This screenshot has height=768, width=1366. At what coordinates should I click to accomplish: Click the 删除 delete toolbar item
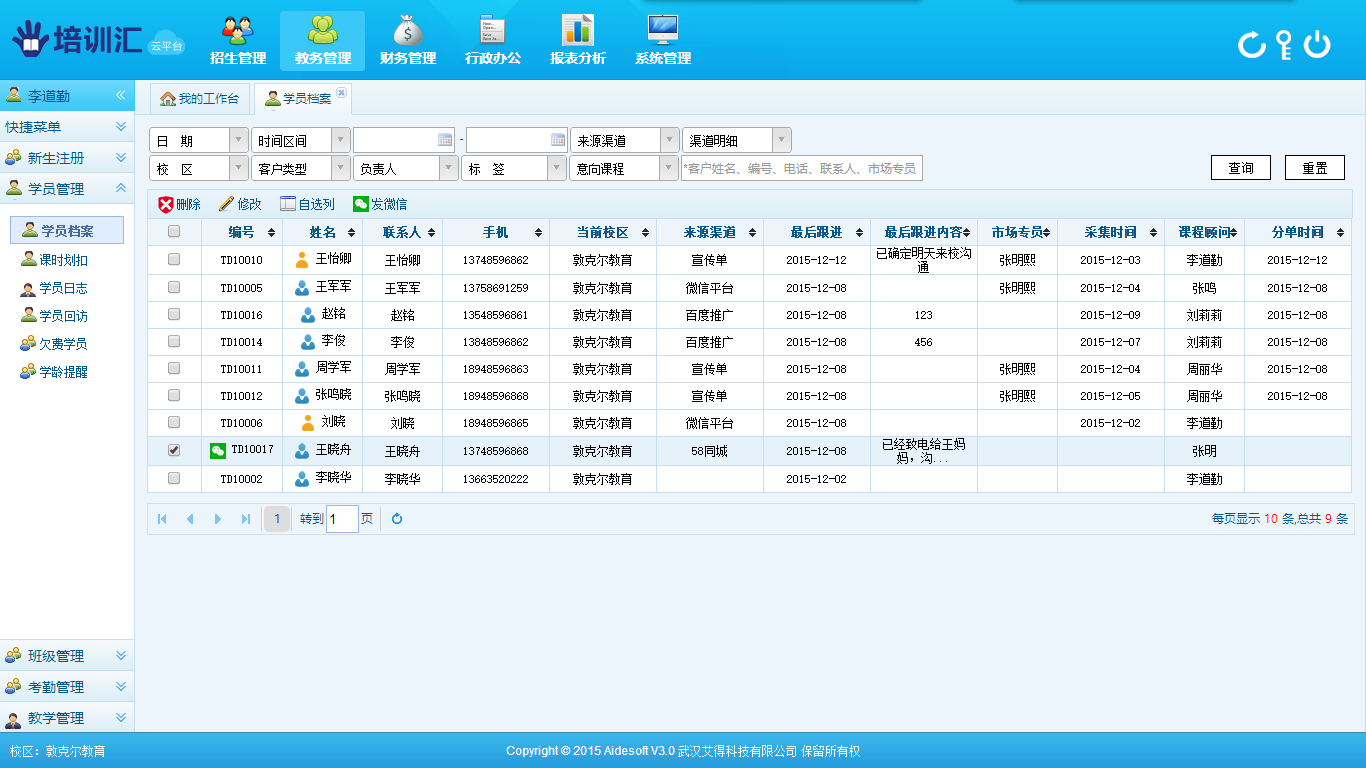click(x=179, y=204)
